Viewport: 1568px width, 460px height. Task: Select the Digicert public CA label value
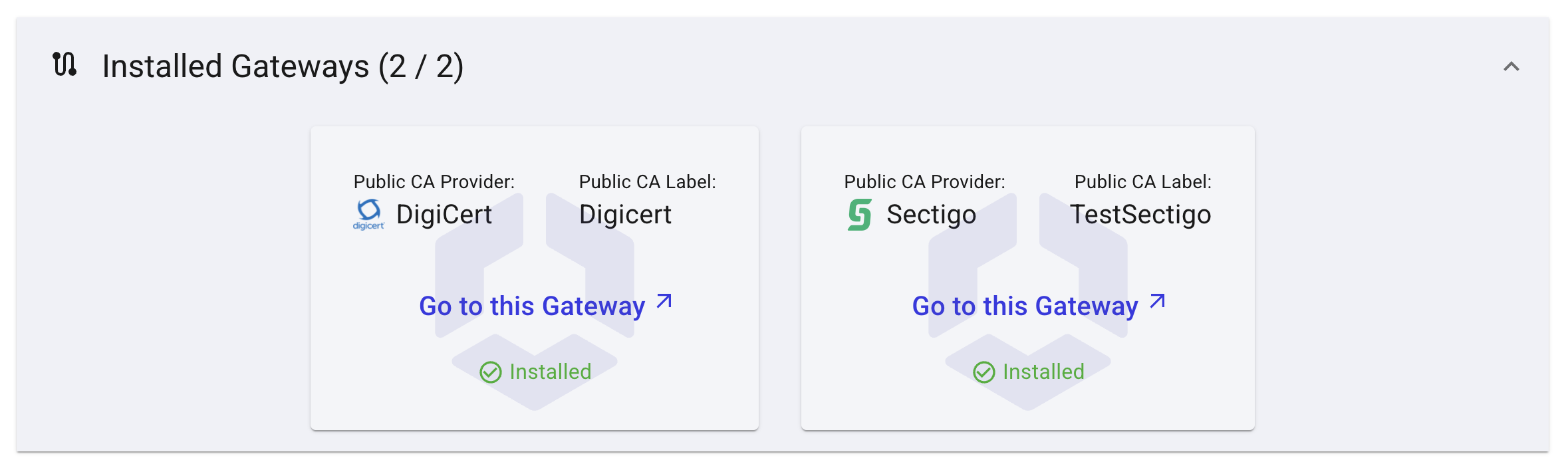[x=625, y=215]
